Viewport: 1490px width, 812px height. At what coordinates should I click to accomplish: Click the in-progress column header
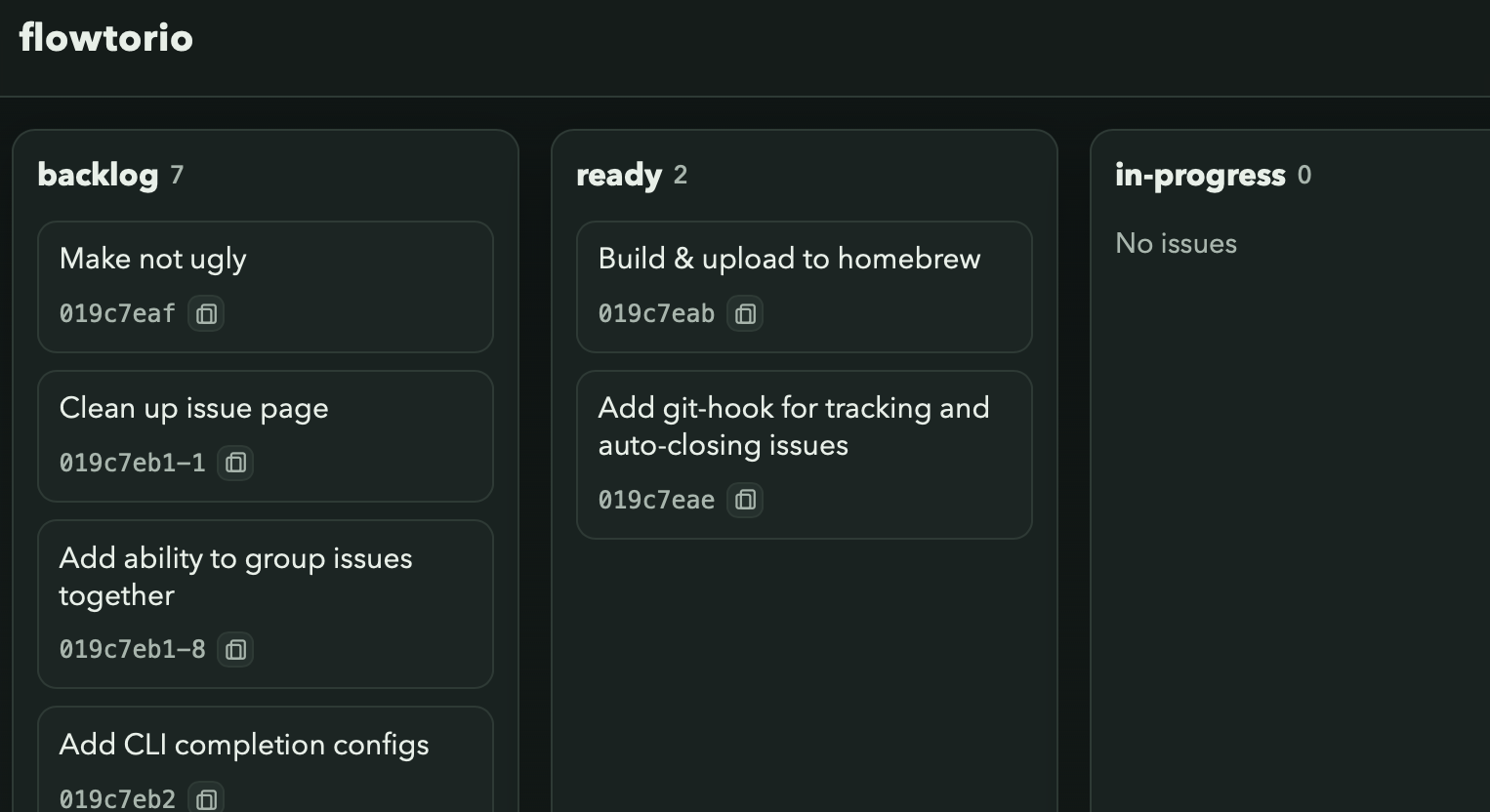[x=1201, y=175]
